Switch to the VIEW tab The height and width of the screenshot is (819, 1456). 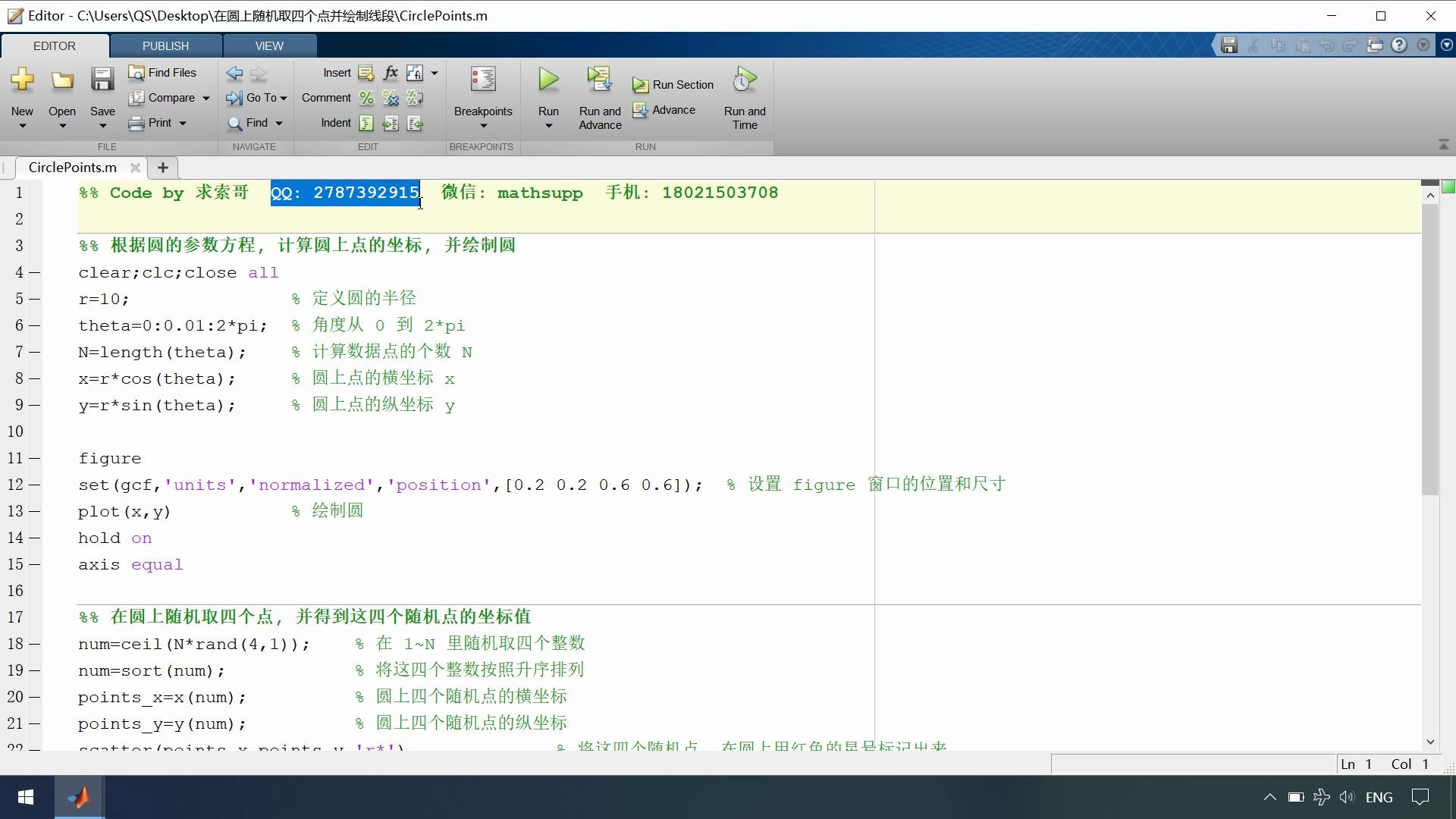(x=268, y=46)
